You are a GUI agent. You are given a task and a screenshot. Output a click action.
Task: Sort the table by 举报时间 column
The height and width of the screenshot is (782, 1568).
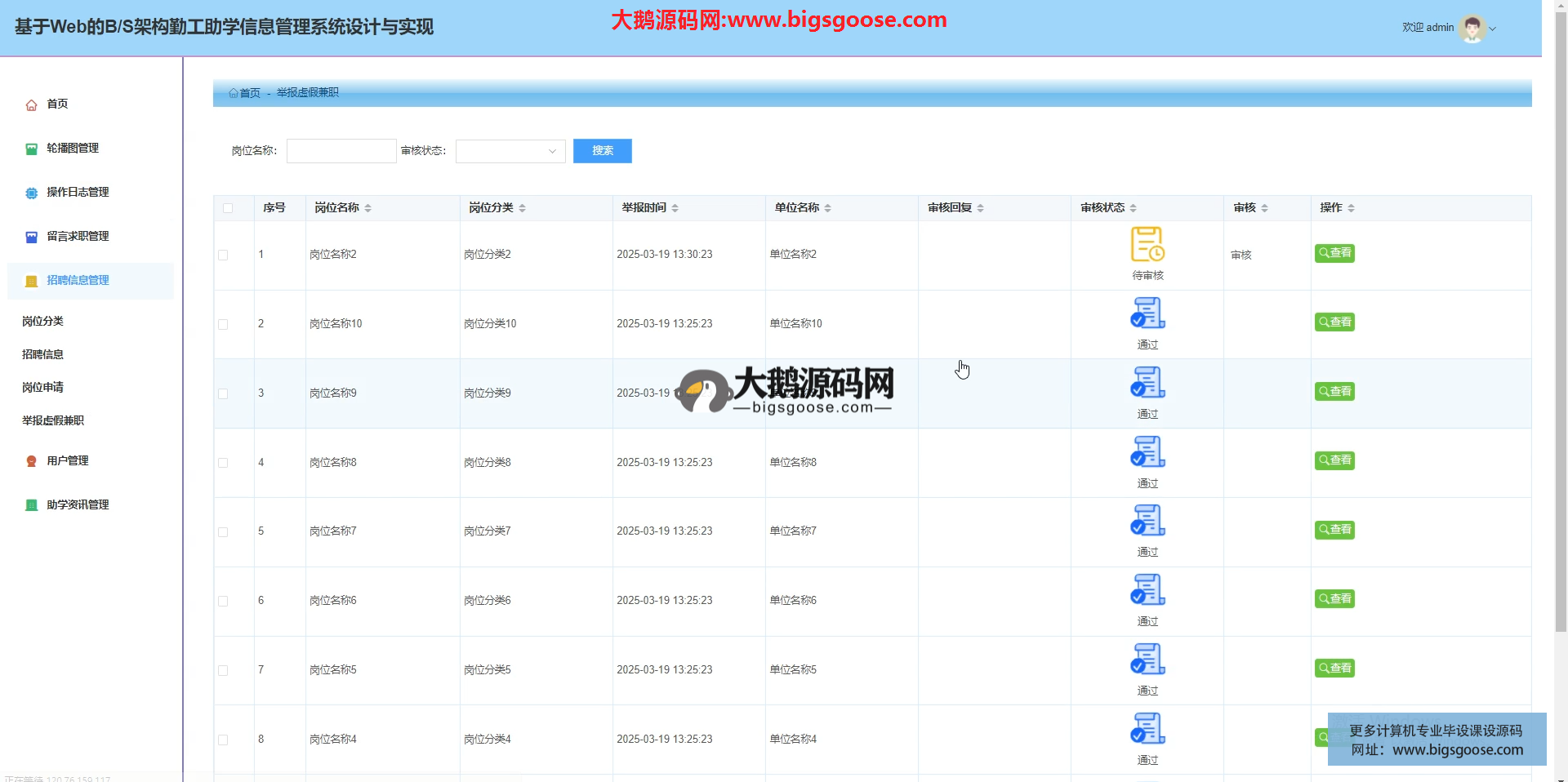tap(675, 208)
